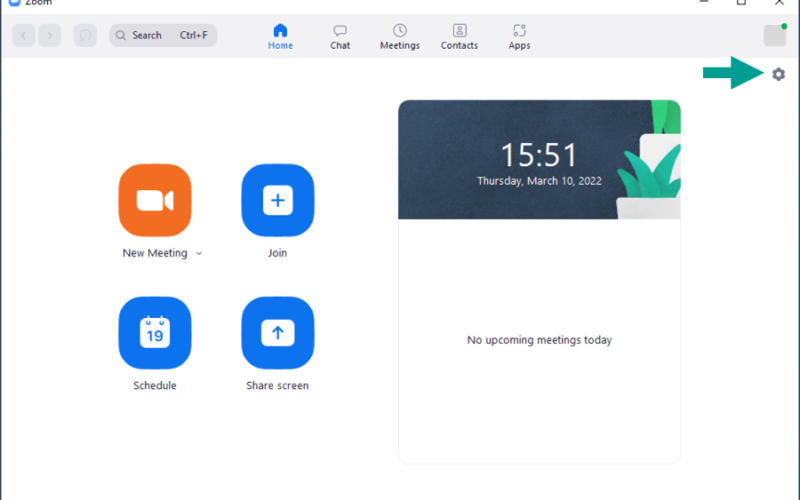800x500 pixels.
Task: Open the Chat tab
Action: point(340,37)
